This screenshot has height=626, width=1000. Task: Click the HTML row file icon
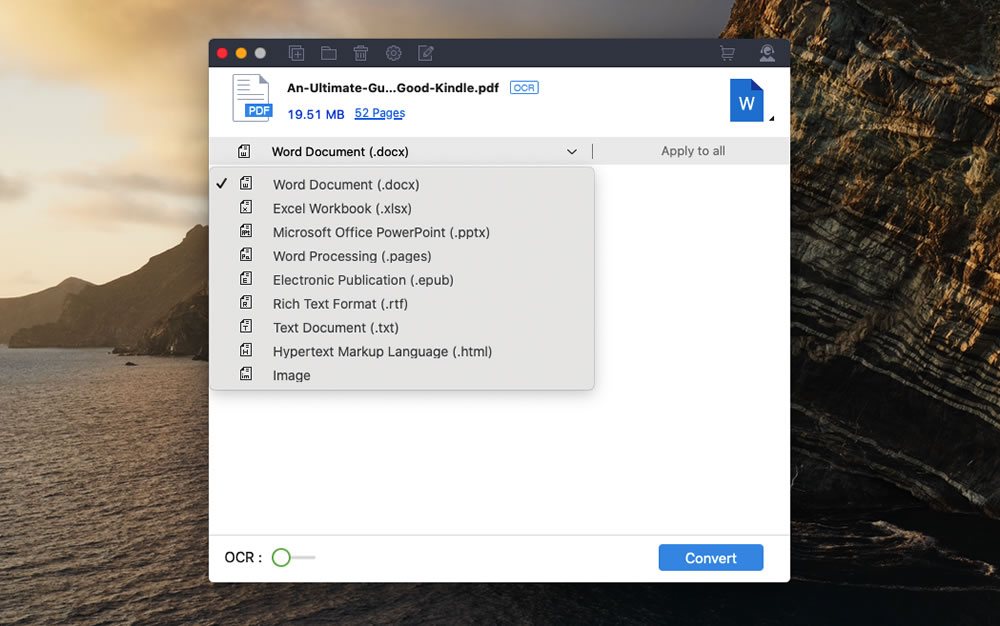click(246, 350)
